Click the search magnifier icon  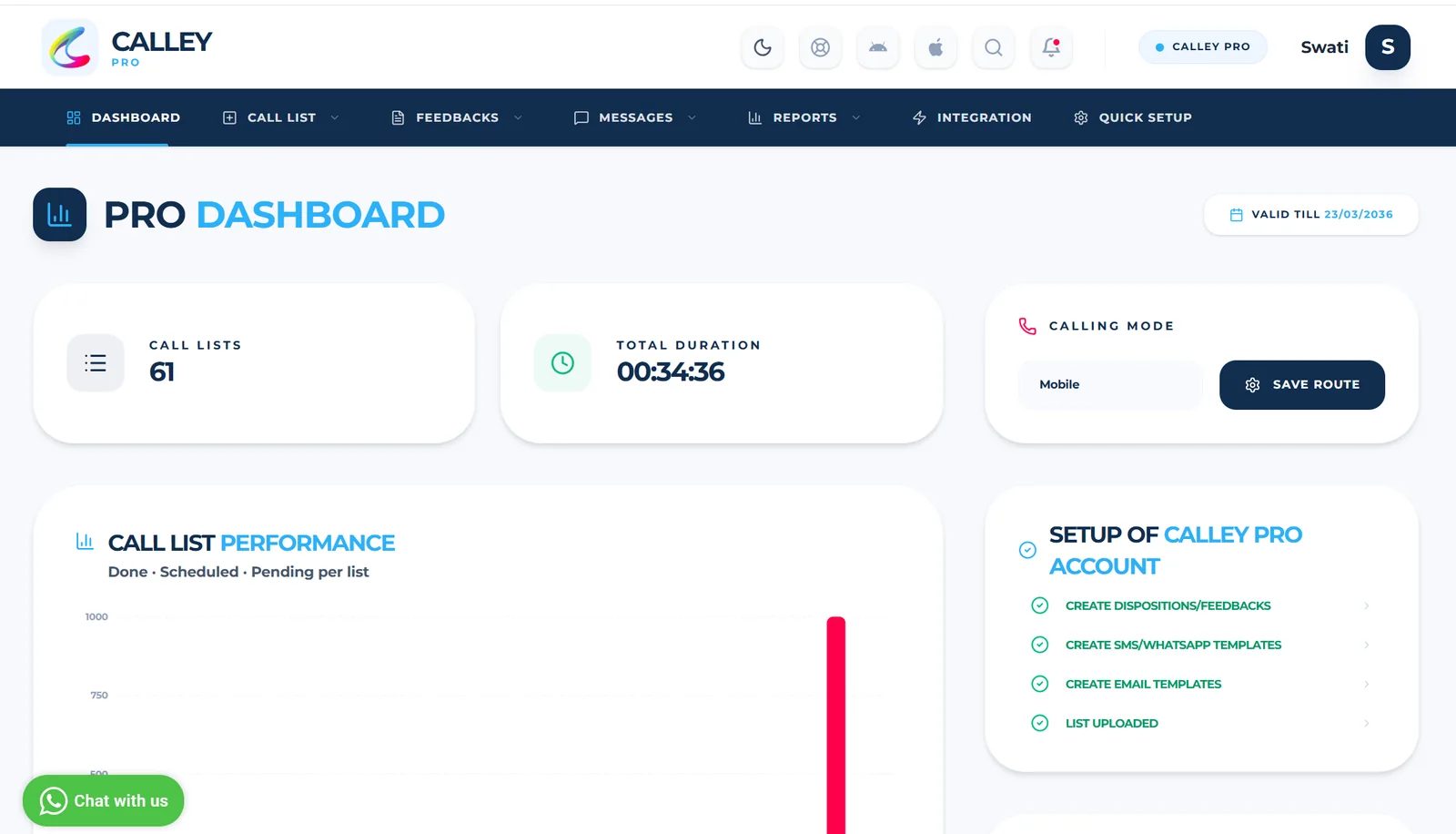click(994, 47)
